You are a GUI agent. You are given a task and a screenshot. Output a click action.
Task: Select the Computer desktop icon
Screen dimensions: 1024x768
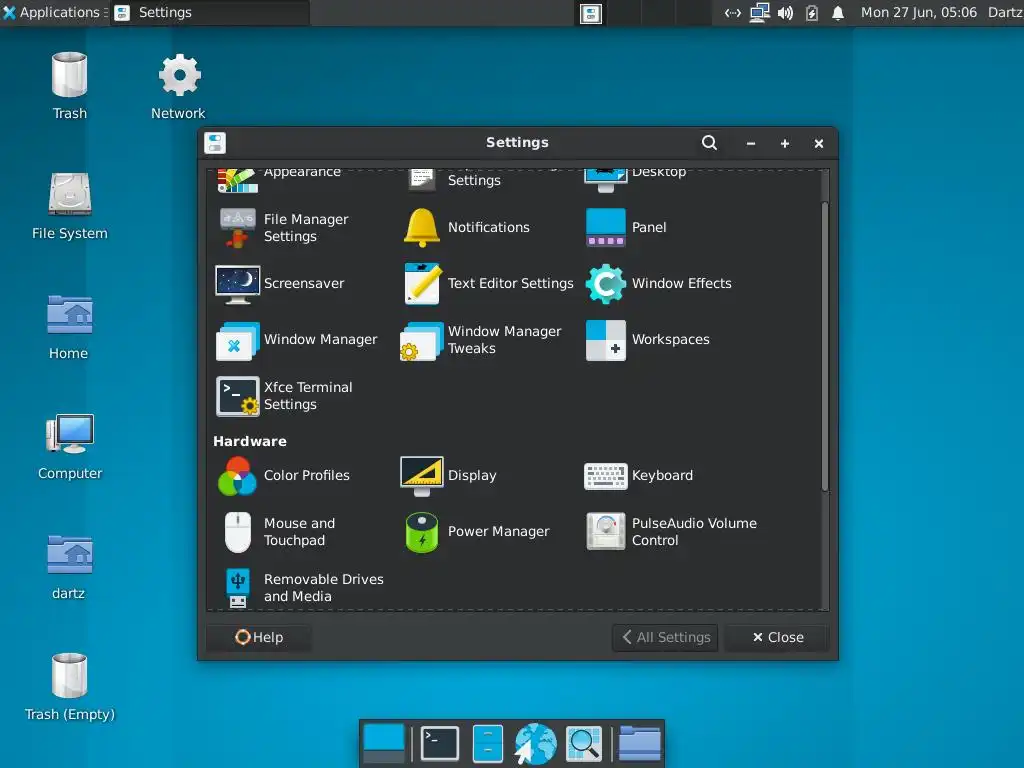tap(70, 447)
